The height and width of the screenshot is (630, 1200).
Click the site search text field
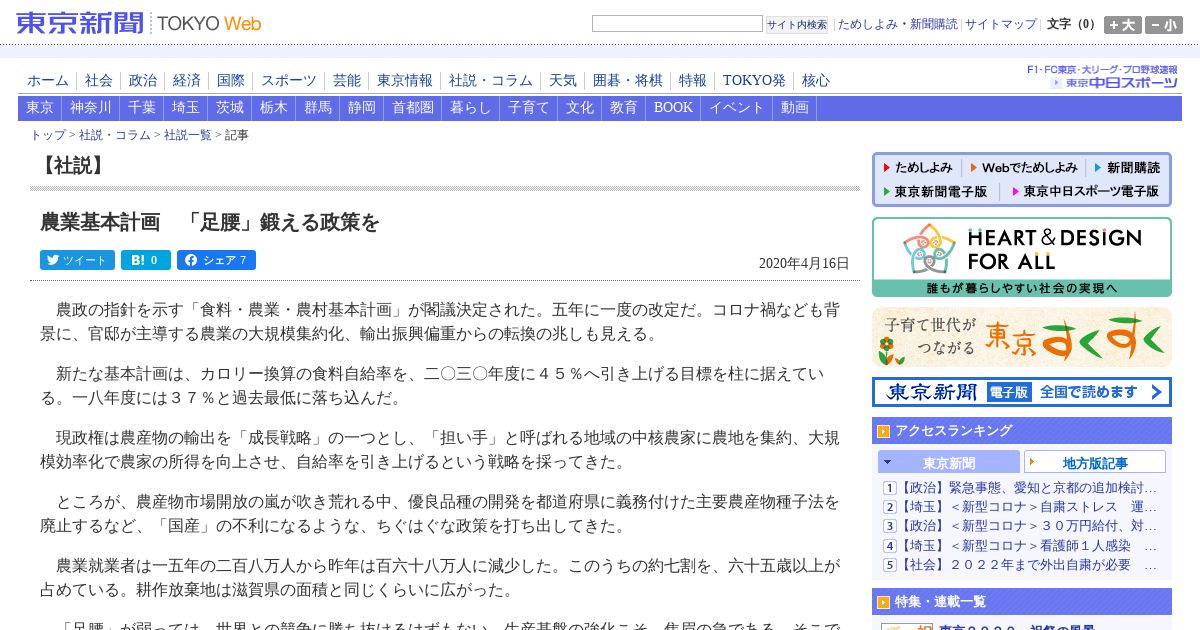click(677, 24)
